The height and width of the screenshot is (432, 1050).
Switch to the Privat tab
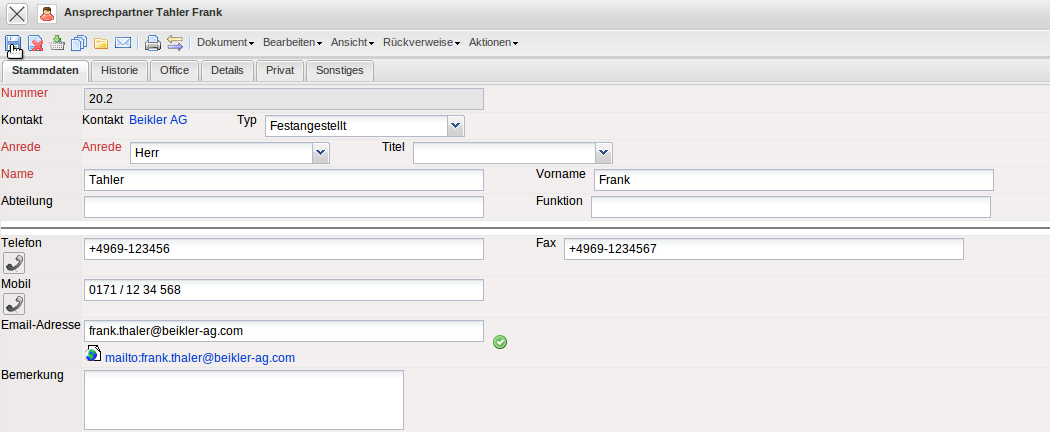click(x=279, y=71)
